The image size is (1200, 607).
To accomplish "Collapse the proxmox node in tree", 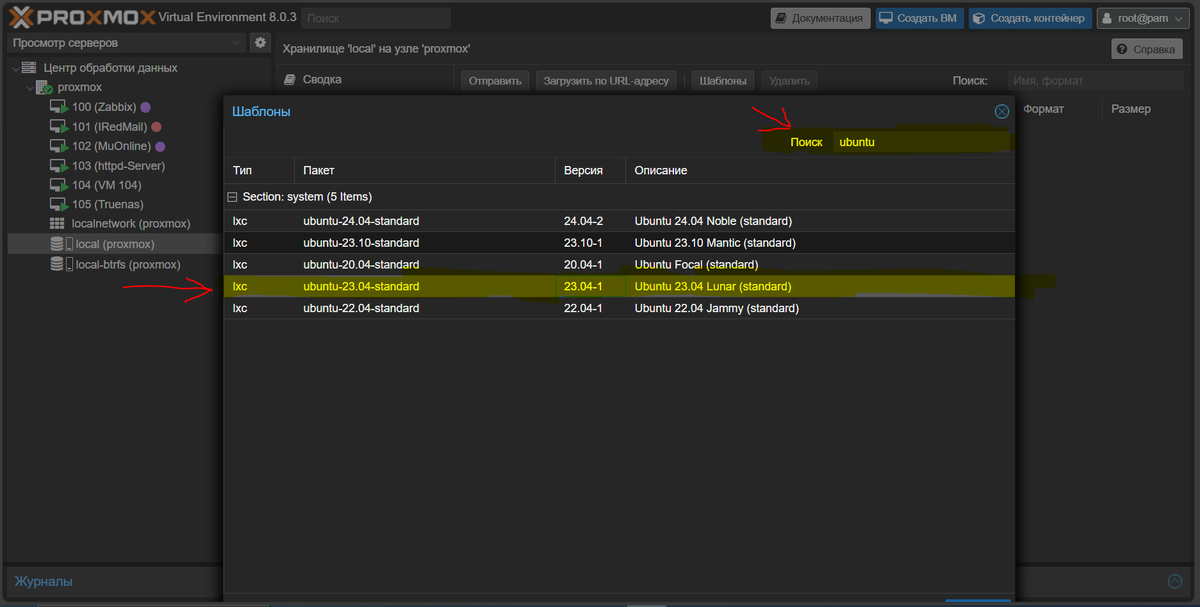I will tap(30, 88).
